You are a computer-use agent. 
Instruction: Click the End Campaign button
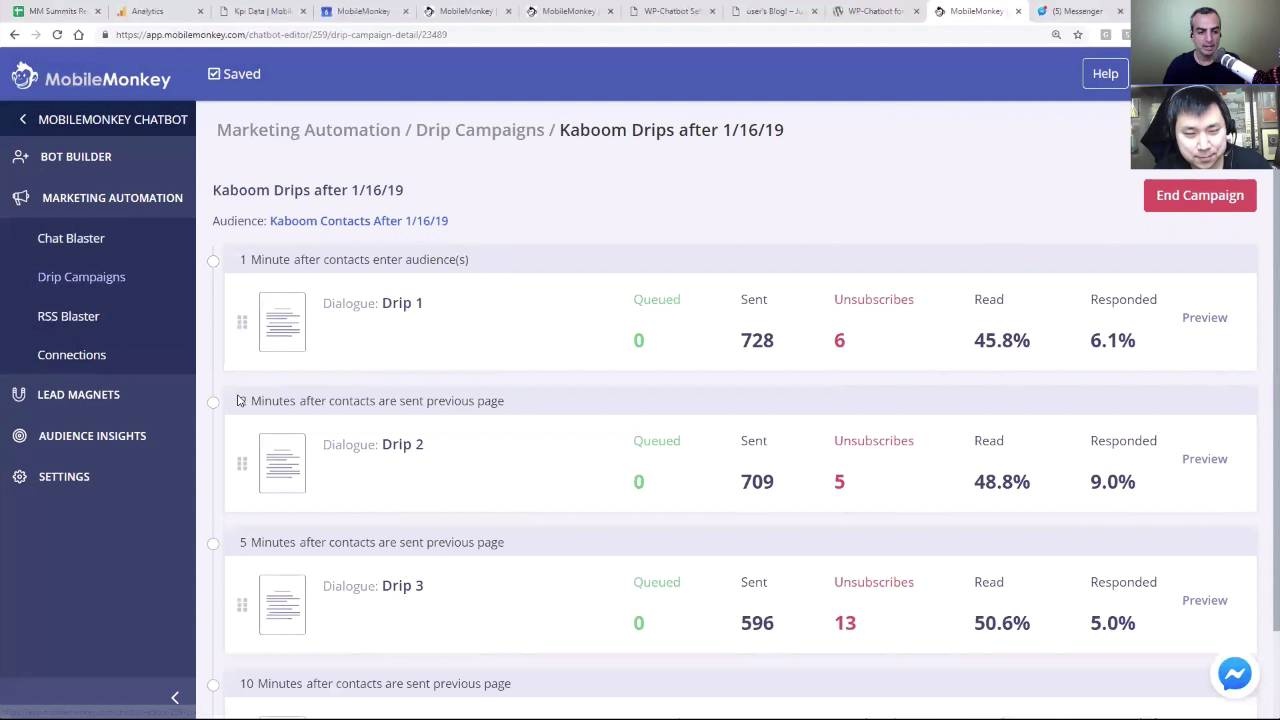click(x=1200, y=195)
